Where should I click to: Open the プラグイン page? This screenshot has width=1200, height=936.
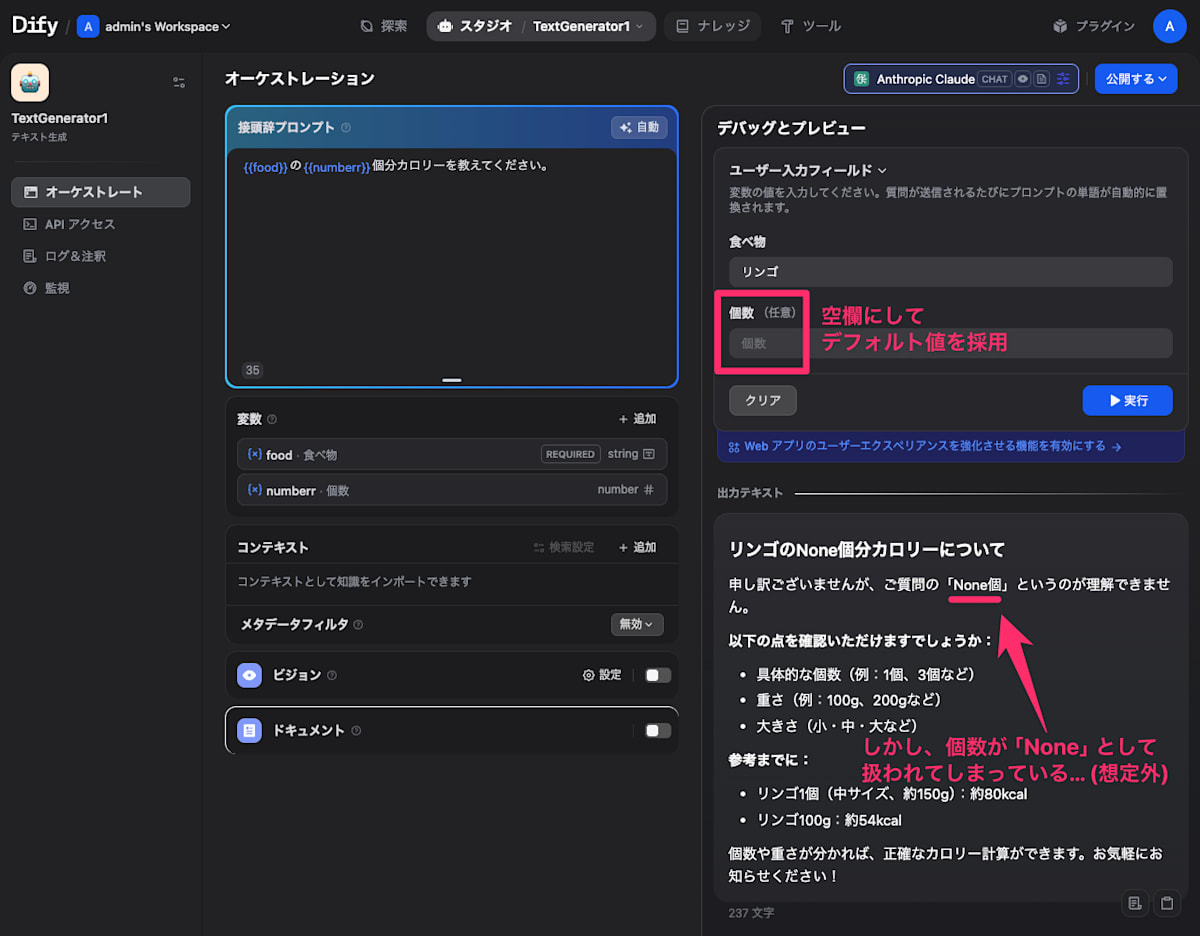(1094, 26)
